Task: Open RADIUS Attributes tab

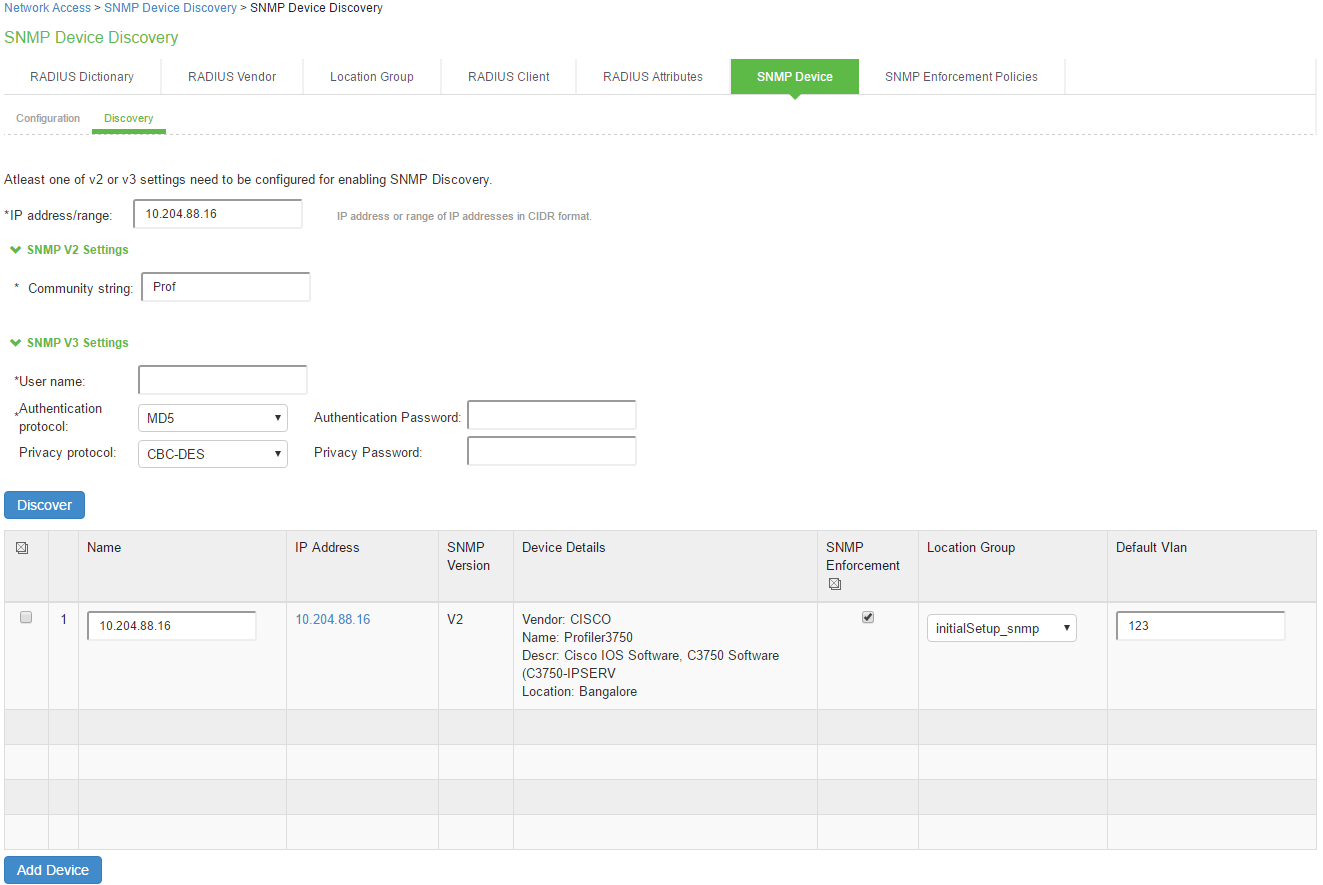Action: pos(653,76)
